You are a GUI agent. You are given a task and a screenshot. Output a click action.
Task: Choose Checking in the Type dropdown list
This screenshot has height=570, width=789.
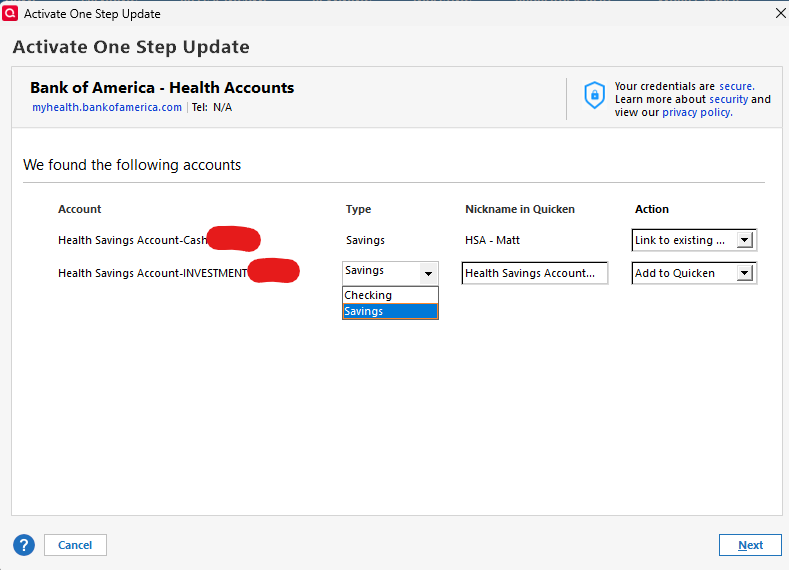point(390,295)
